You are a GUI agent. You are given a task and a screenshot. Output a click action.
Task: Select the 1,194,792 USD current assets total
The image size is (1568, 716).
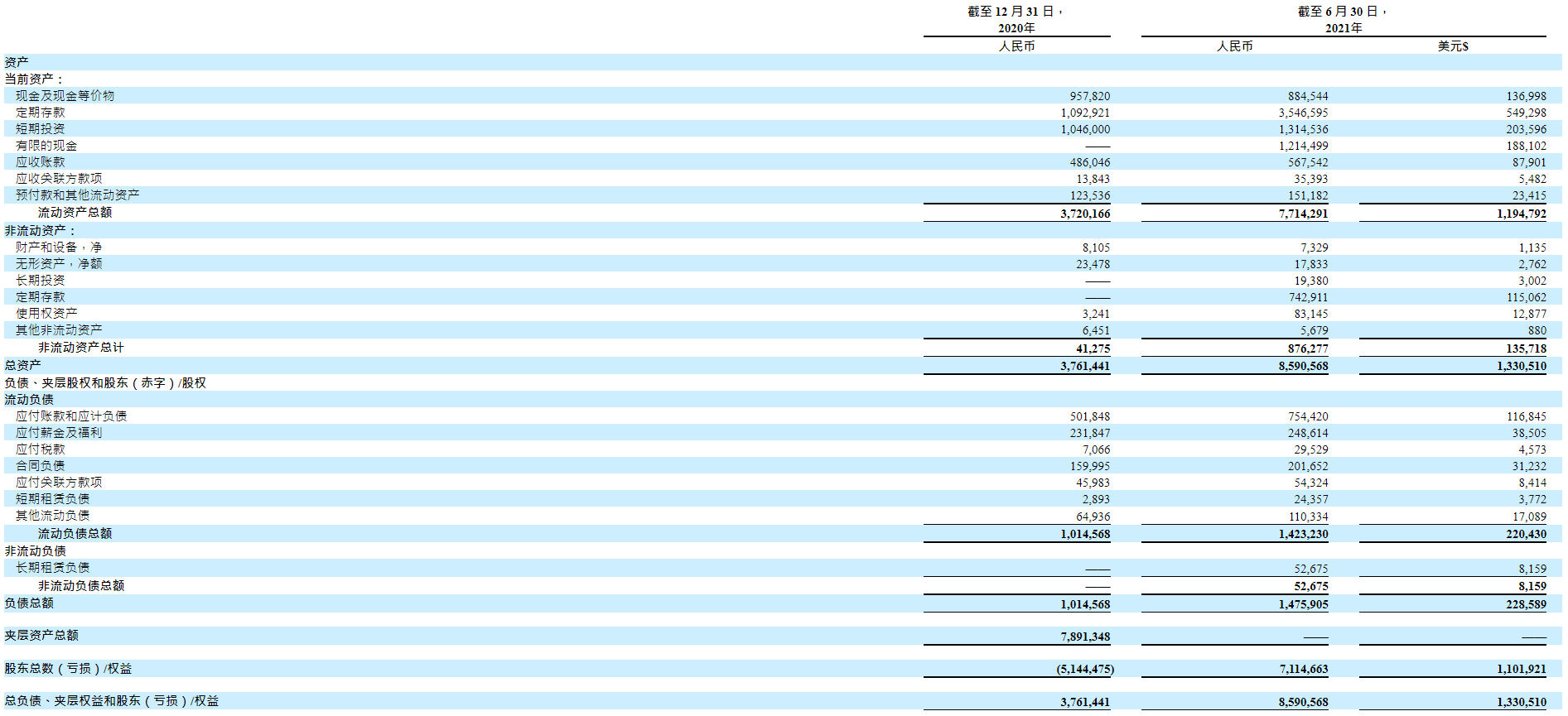click(x=1521, y=214)
